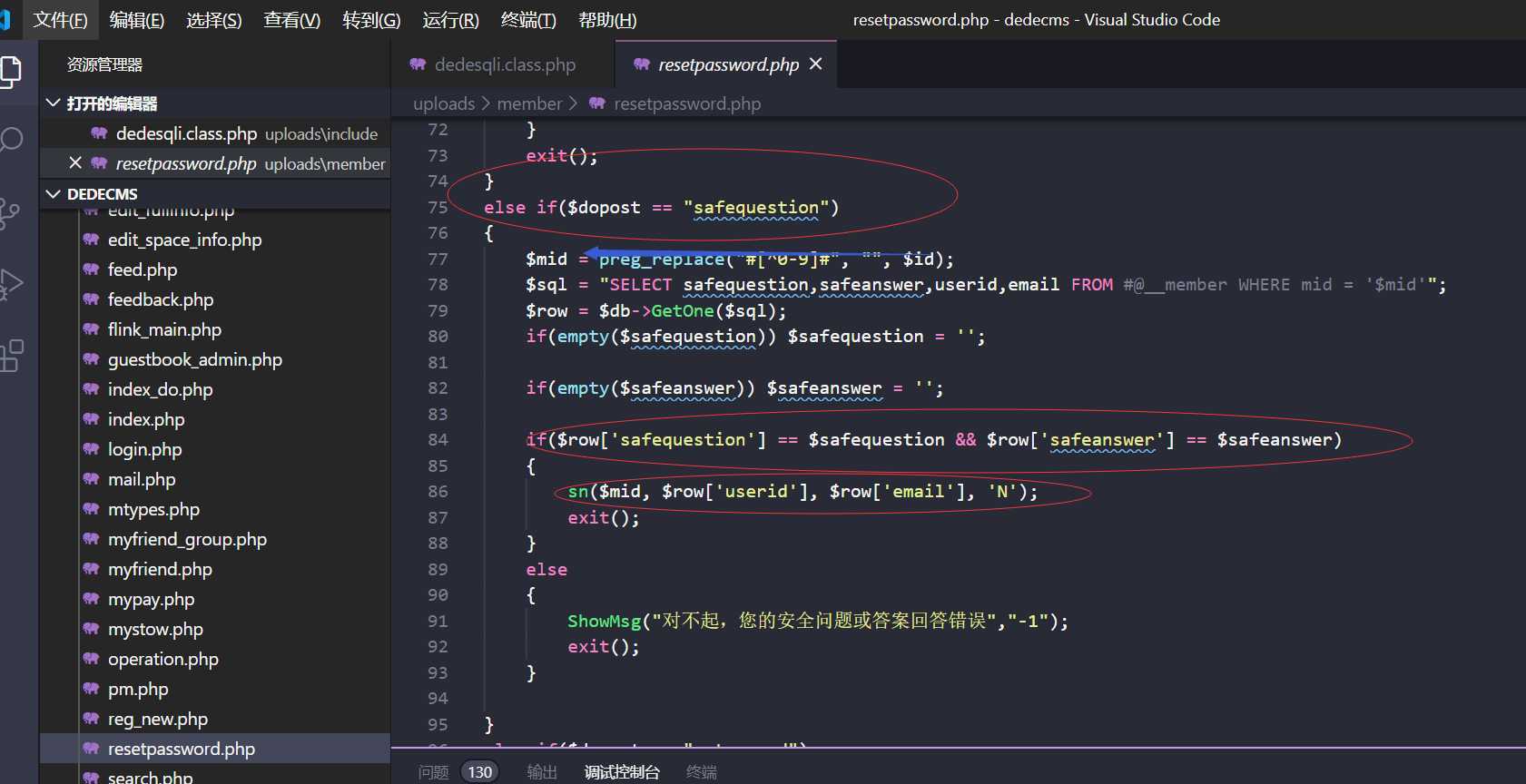Open the Extensions activity bar icon

pyautogui.click(x=11, y=356)
